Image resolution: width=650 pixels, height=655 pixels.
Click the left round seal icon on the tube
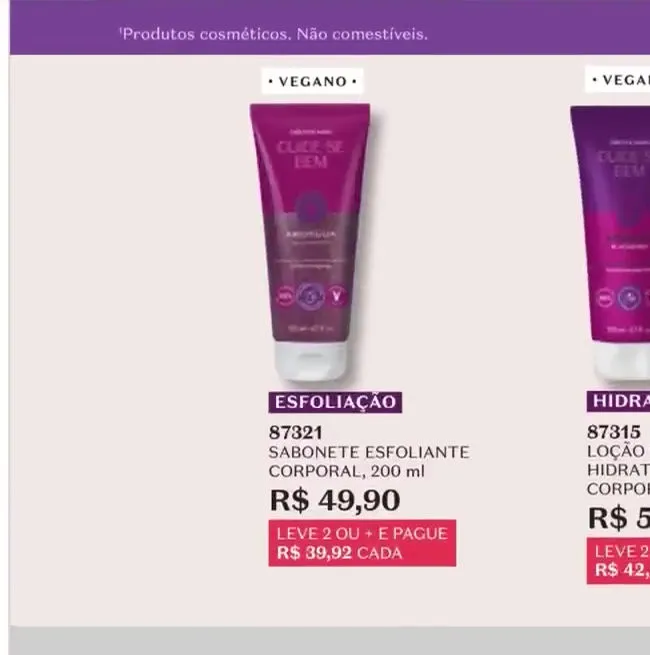[285, 296]
